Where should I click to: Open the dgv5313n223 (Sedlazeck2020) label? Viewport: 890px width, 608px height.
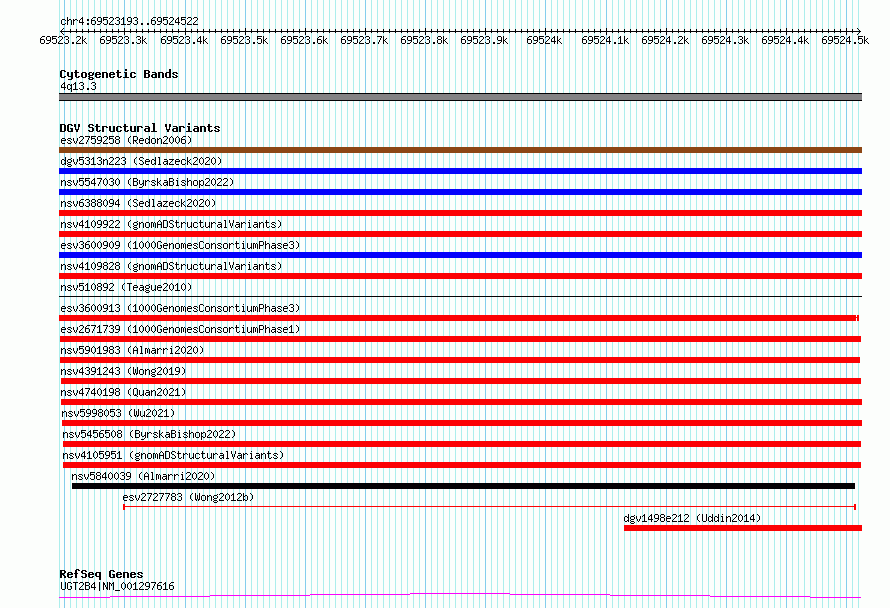click(141, 161)
